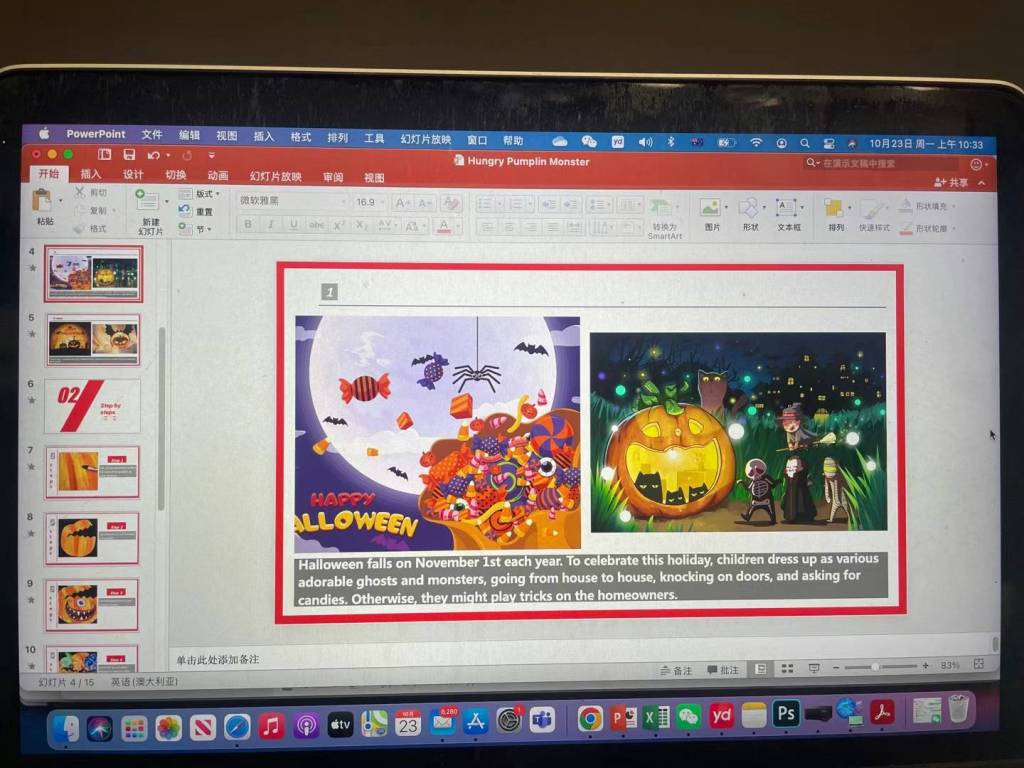Select slide 7 thumbnail in the panel
The height and width of the screenshot is (768, 1024).
[92, 472]
